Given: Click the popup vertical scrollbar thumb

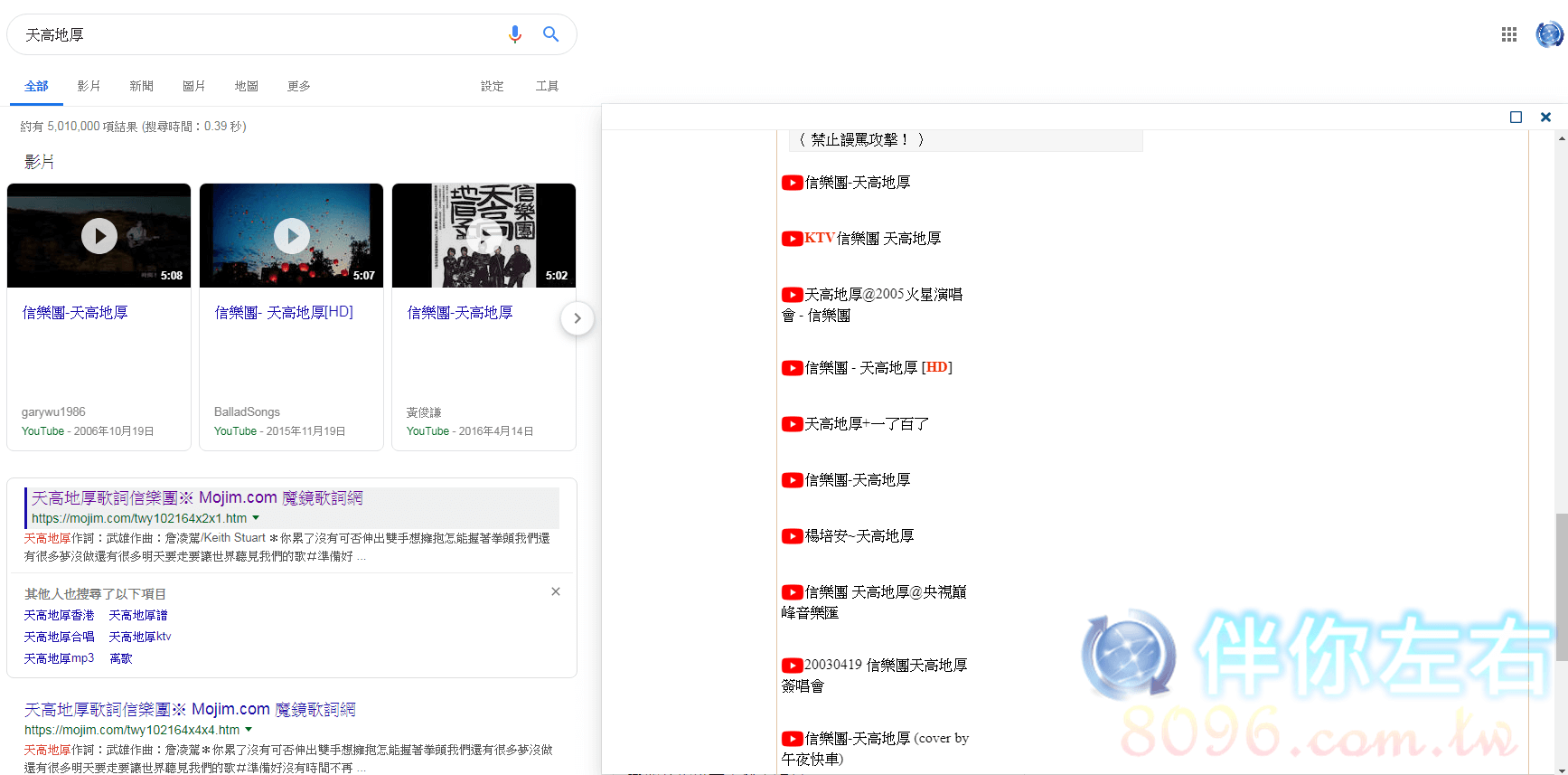Looking at the screenshot, I should click(x=1562, y=588).
